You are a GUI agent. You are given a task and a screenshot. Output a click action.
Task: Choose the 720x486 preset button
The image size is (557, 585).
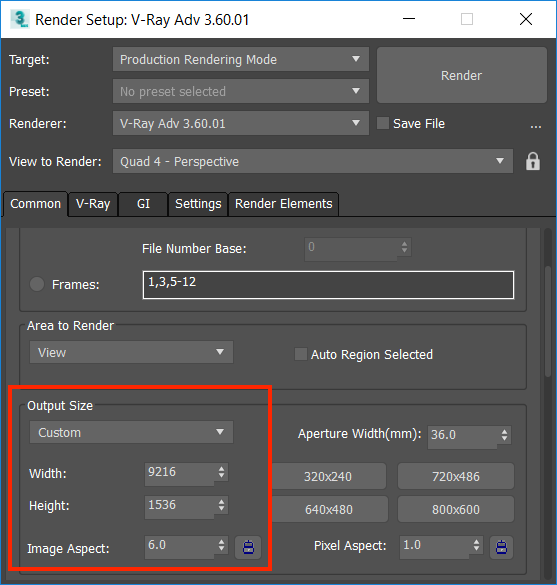tap(456, 476)
